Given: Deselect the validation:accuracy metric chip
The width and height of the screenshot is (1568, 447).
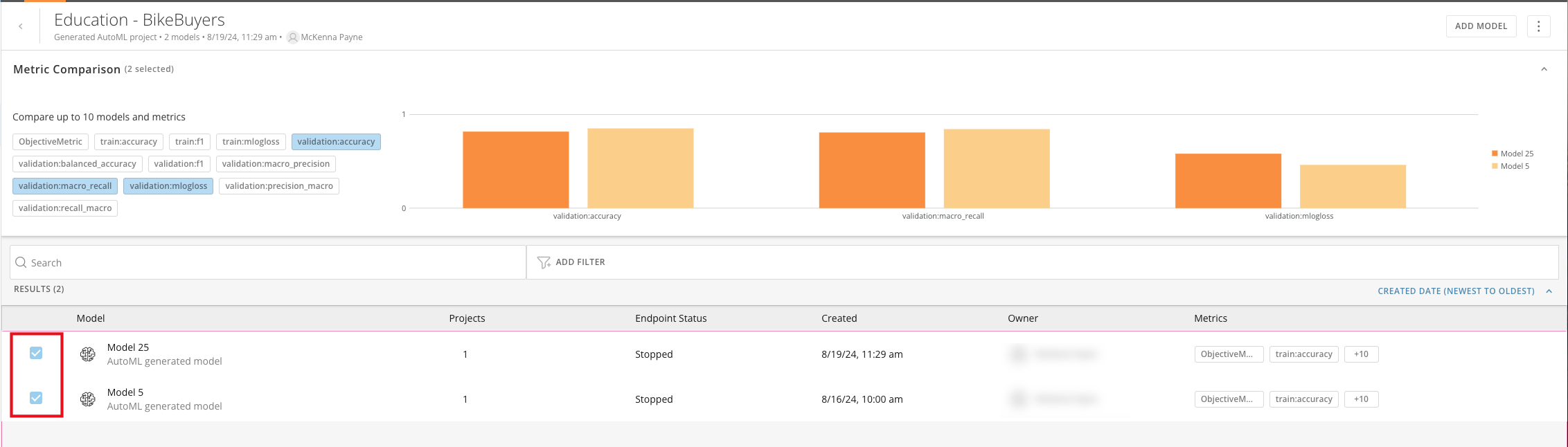Looking at the screenshot, I should [336, 142].
